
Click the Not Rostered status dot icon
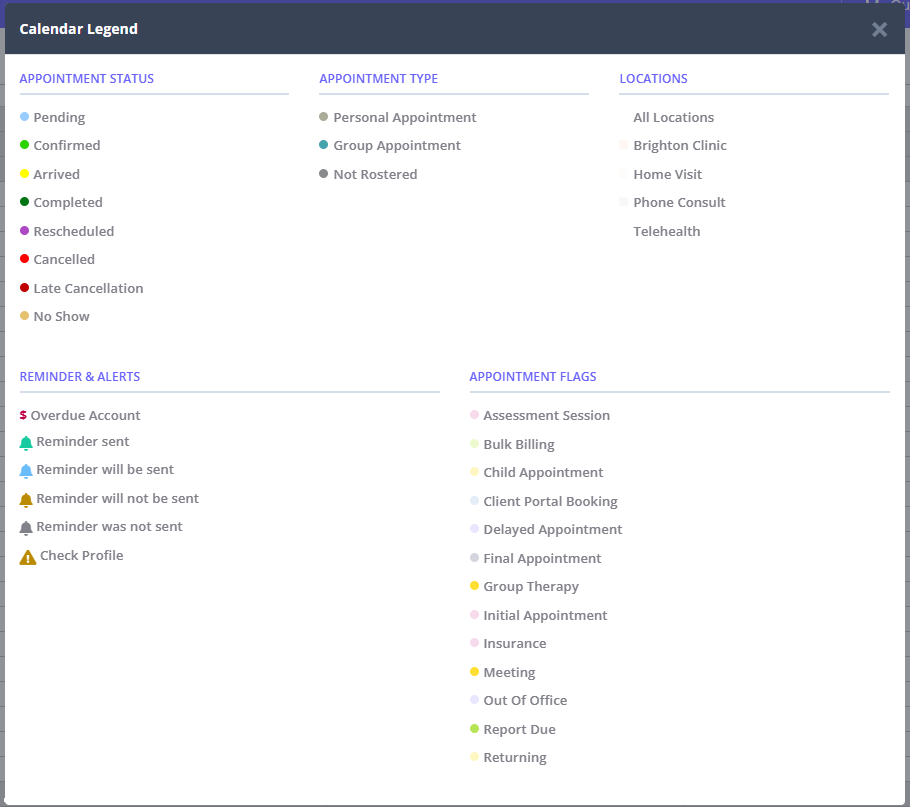tap(323, 173)
